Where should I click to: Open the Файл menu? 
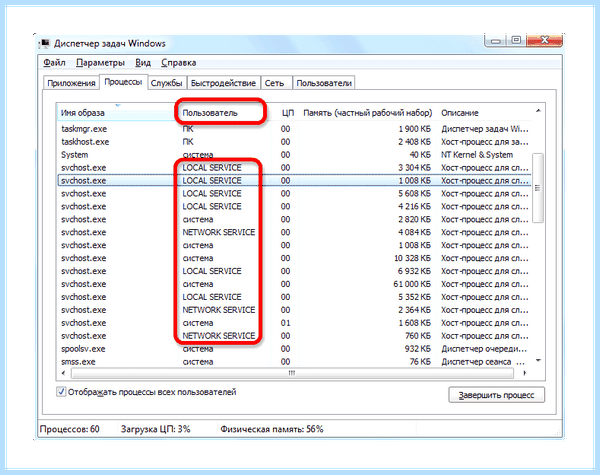click(x=54, y=62)
